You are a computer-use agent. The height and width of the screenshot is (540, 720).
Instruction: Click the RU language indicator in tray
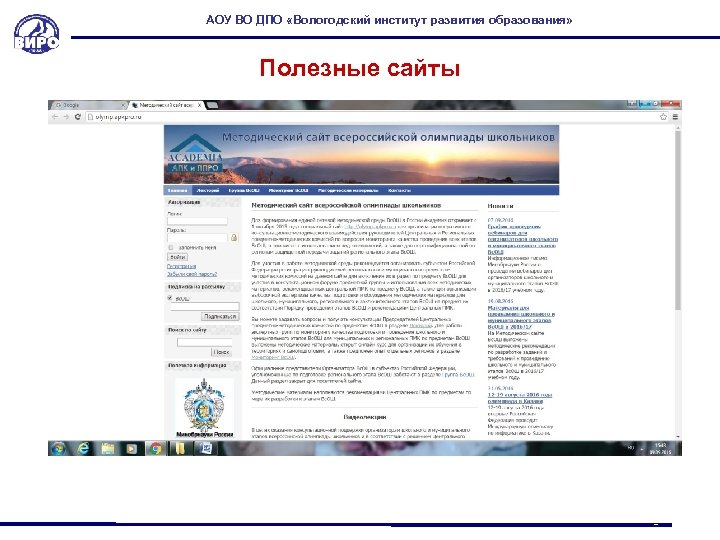tap(630, 447)
